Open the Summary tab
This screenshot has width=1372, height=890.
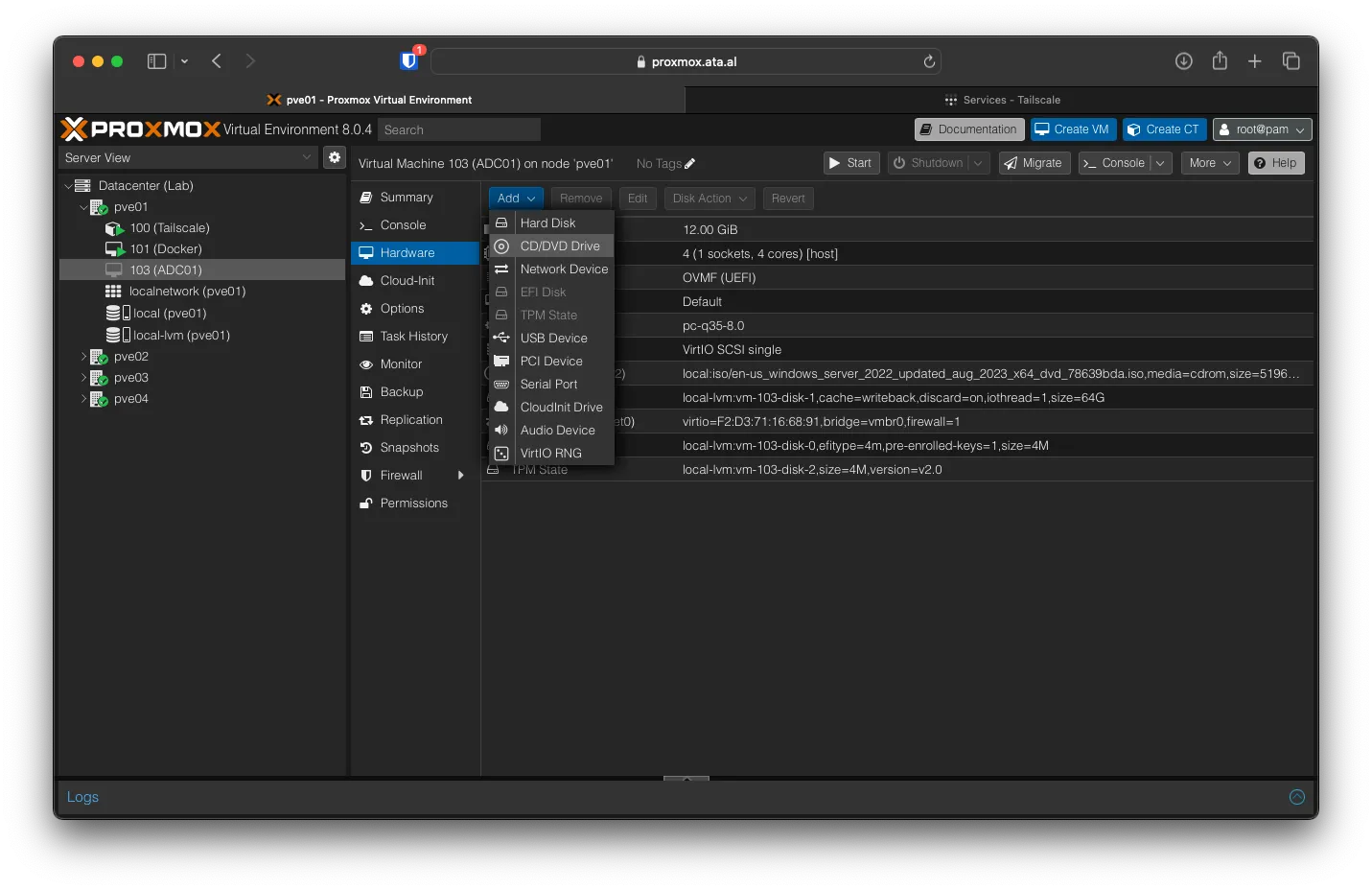[415, 198]
